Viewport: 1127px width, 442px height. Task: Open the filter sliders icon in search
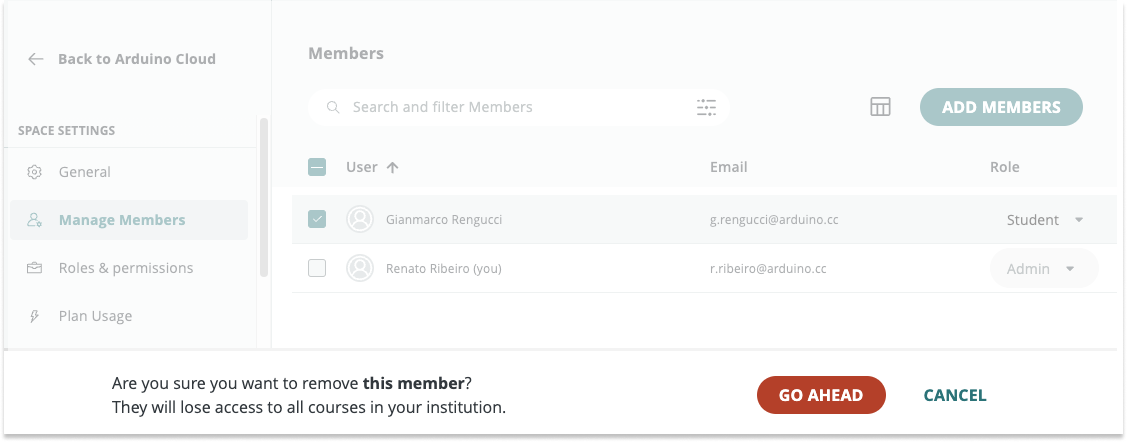point(707,107)
